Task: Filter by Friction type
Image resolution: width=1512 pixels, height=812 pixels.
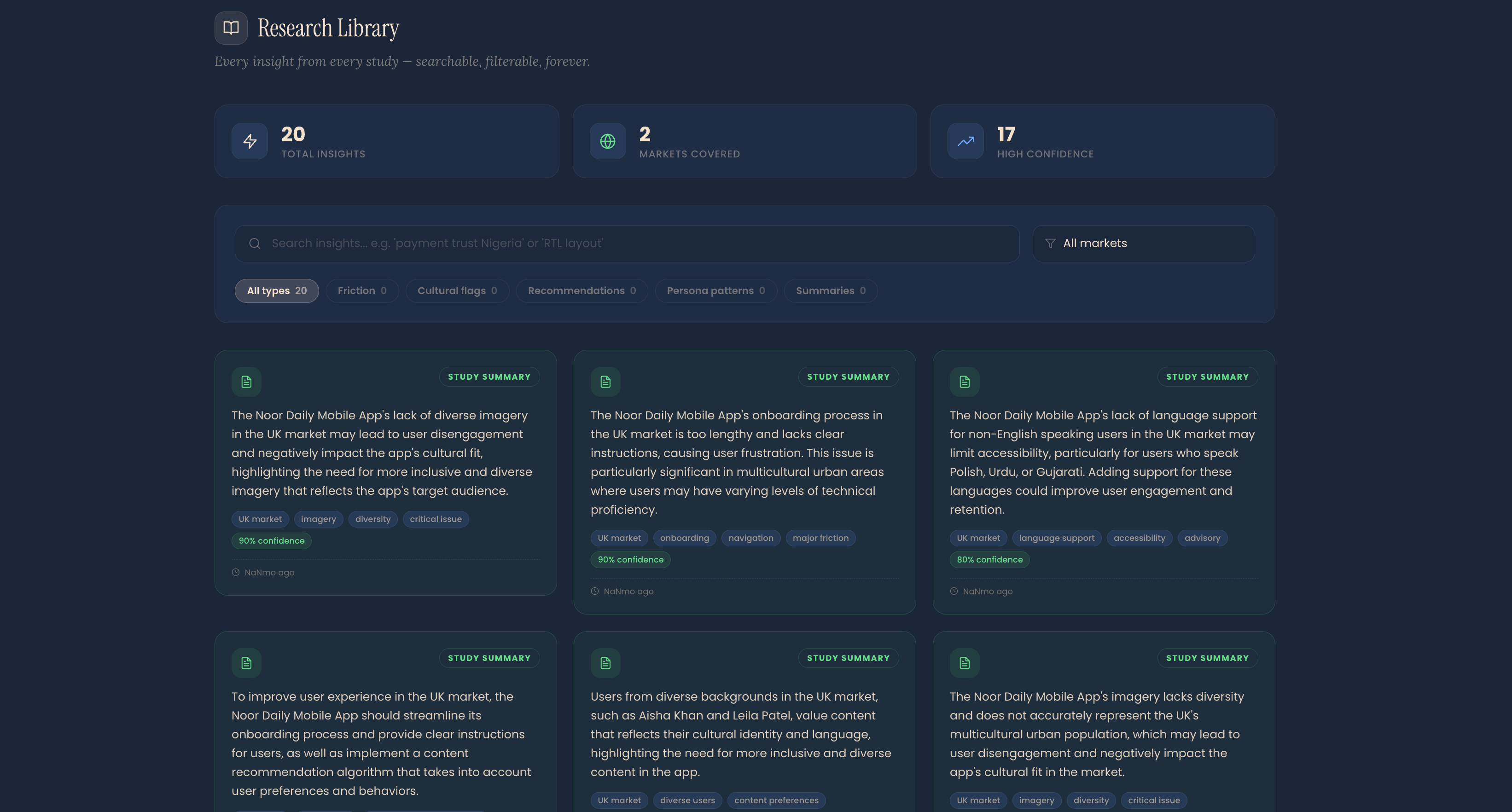Action: (x=361, y=291)
